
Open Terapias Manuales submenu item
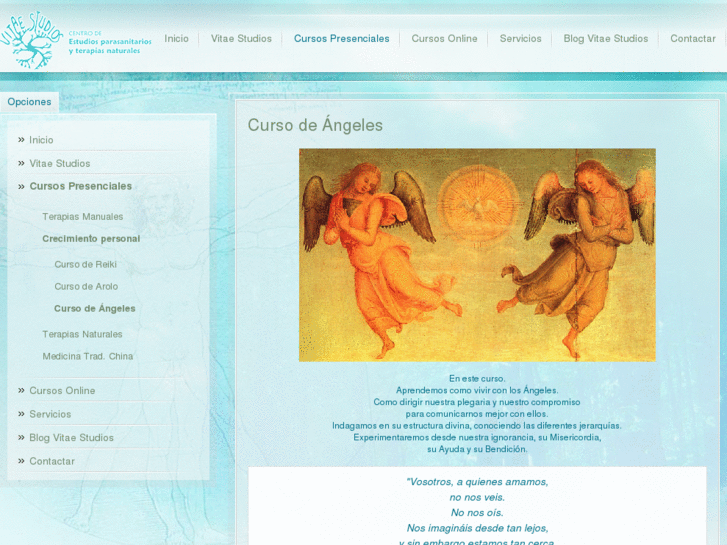point(83,217)
